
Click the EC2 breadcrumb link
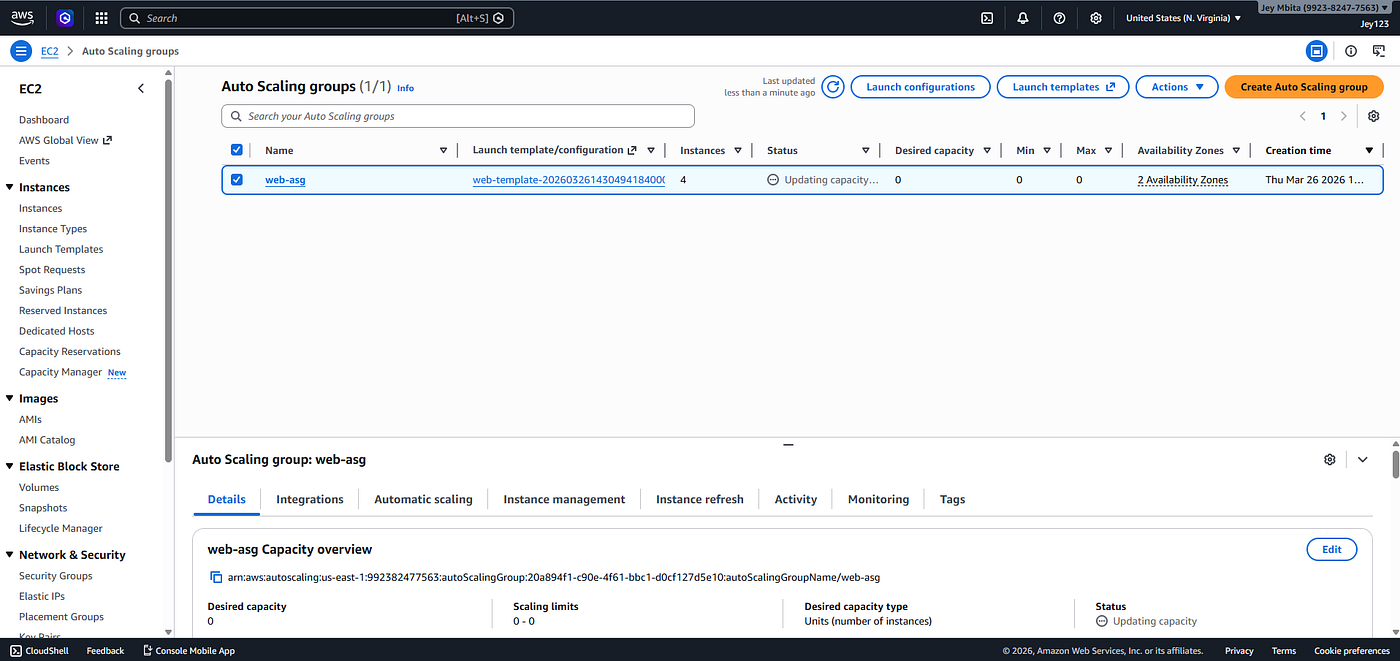pyautogui.click(x=50, y=51)
